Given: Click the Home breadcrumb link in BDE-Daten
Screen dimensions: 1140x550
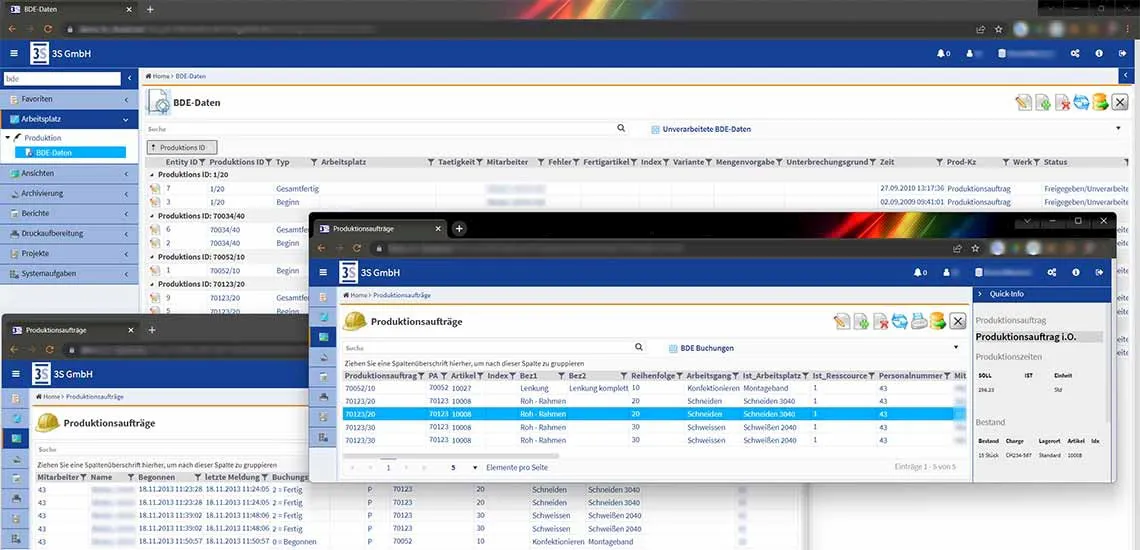Looking at the screenshot, I should click(x=158, y=76).
